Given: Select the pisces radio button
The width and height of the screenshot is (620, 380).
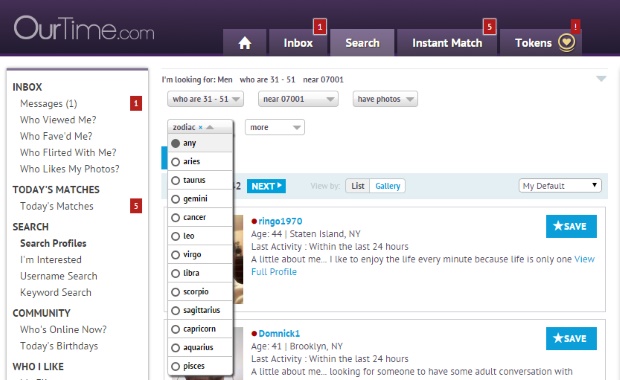Looking at the screenshot, I should click(176, 366).
